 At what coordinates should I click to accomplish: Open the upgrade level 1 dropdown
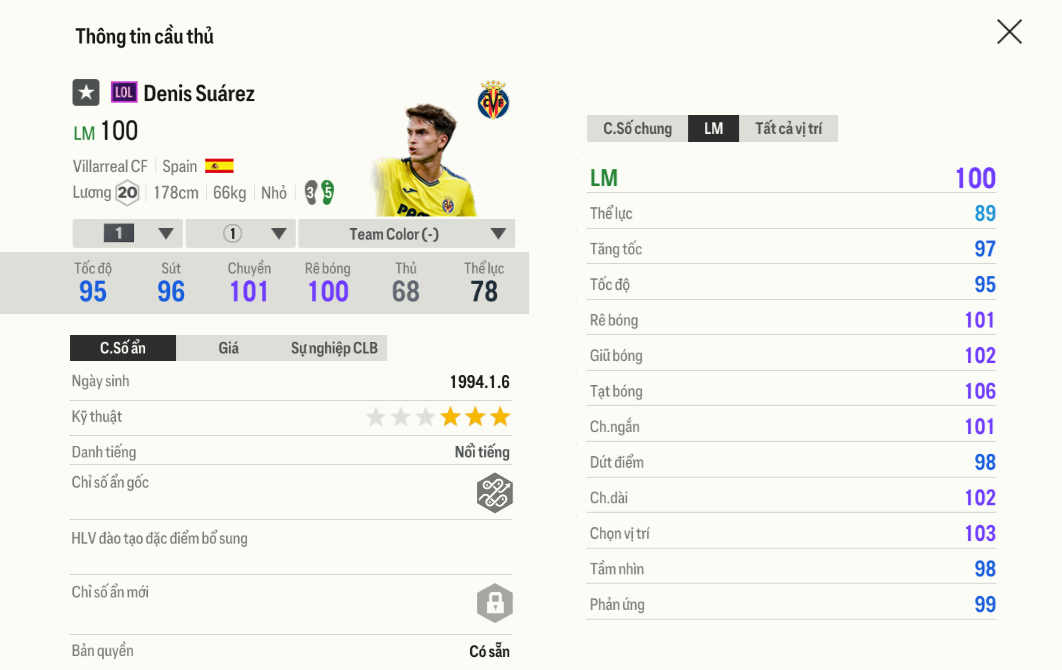[128, 234]
